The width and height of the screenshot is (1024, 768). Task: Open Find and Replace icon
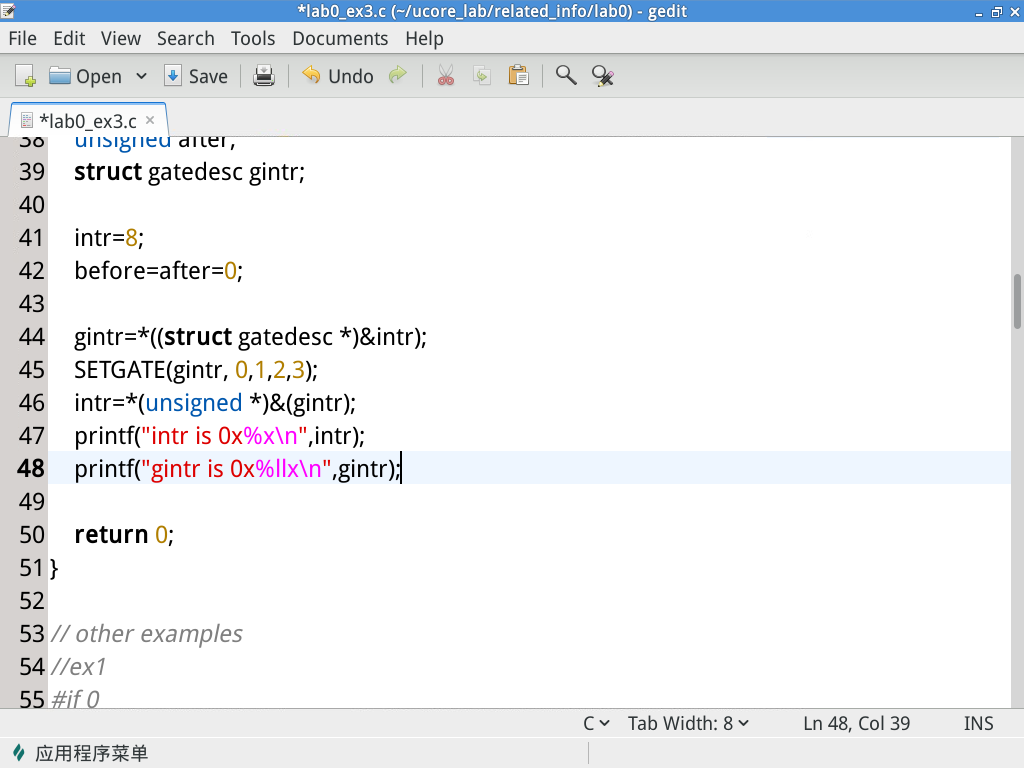coord(602,76)
